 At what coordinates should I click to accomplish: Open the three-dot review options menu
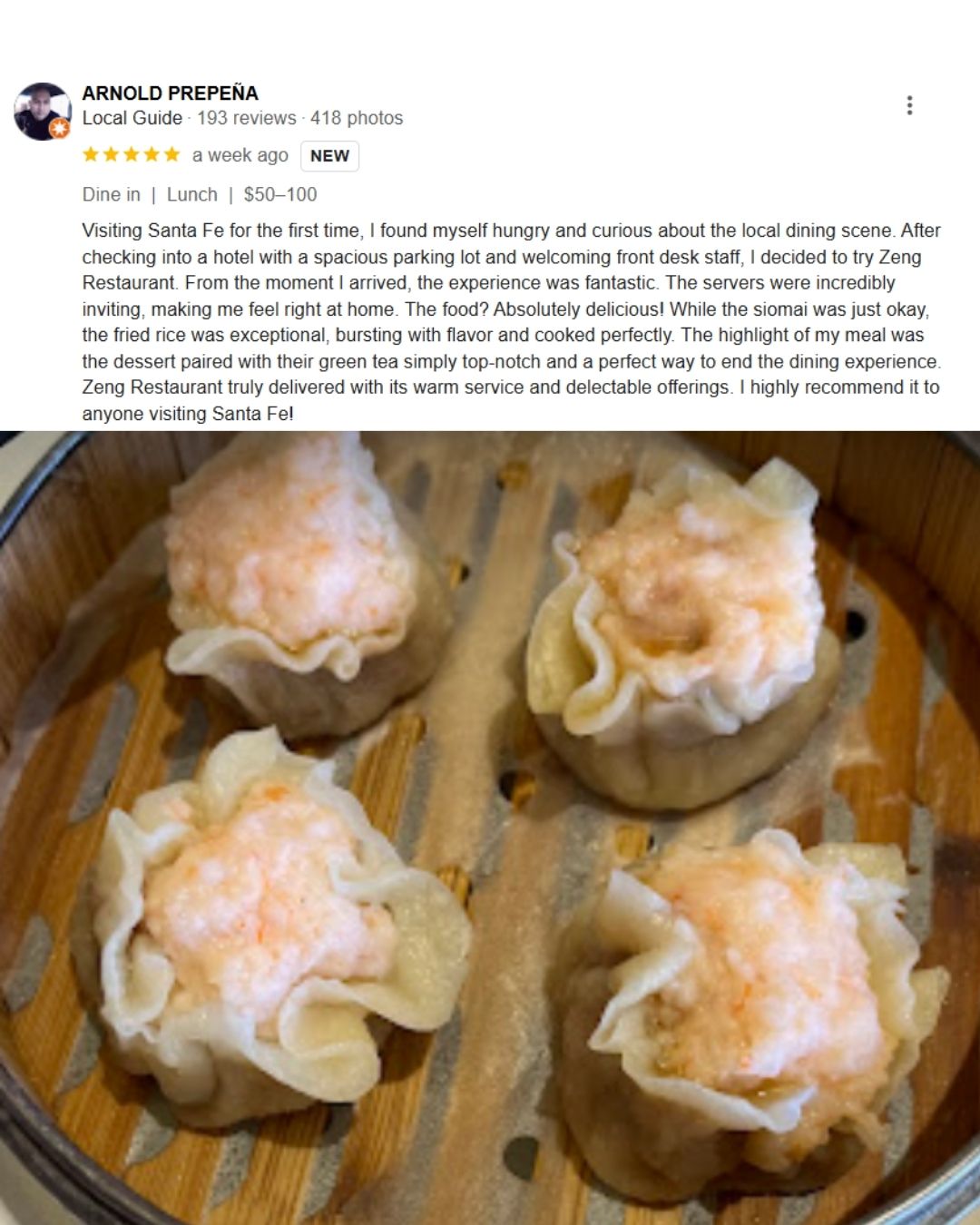[x=909, y=105]
